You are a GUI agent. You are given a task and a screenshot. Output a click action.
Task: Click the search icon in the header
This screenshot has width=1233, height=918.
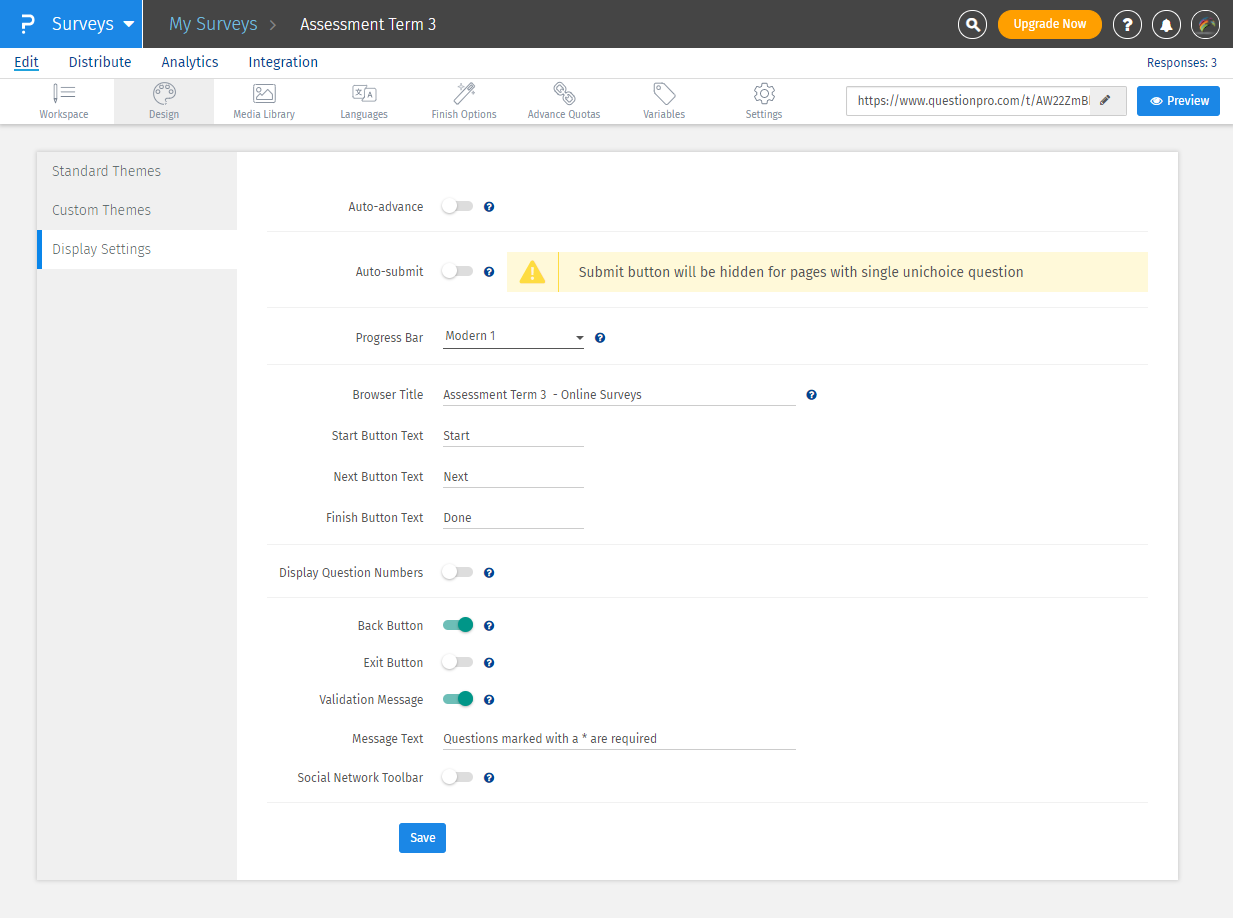[x=971, y=24]
